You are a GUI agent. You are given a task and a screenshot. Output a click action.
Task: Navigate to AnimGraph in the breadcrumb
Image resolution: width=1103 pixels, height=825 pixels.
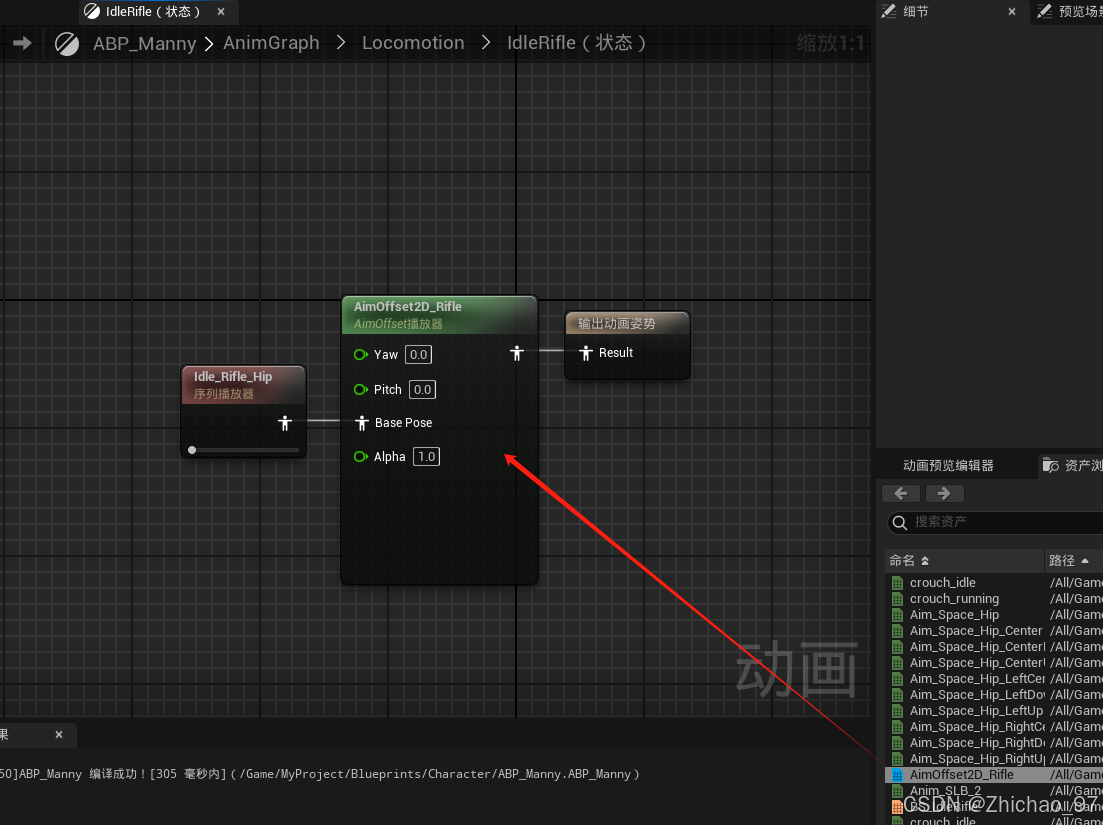point(271,43)
